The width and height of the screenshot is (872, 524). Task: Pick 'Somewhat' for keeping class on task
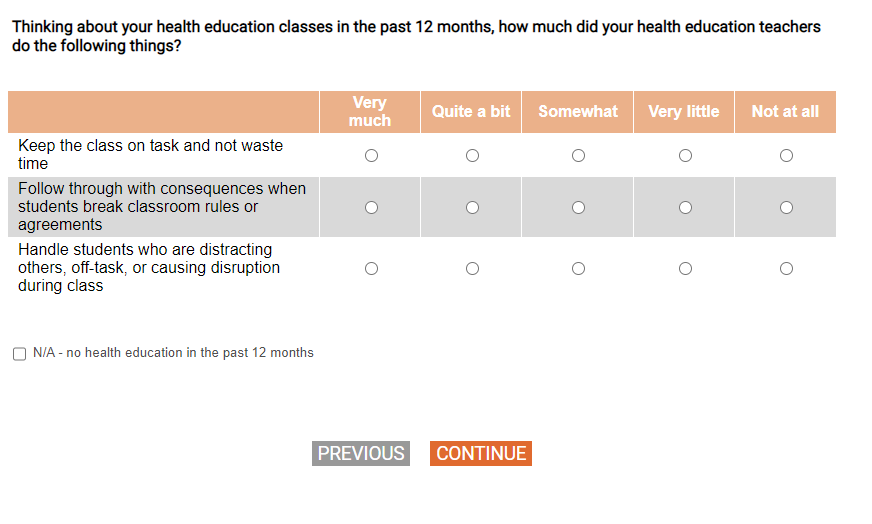point(578,156)
